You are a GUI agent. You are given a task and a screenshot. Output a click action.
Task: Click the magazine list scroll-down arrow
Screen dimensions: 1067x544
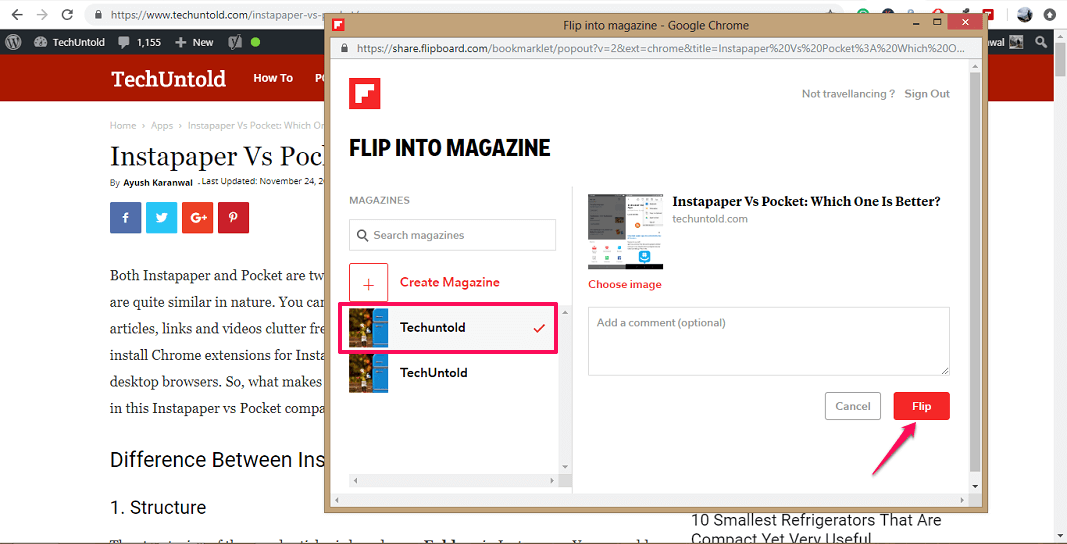(564, 466)
